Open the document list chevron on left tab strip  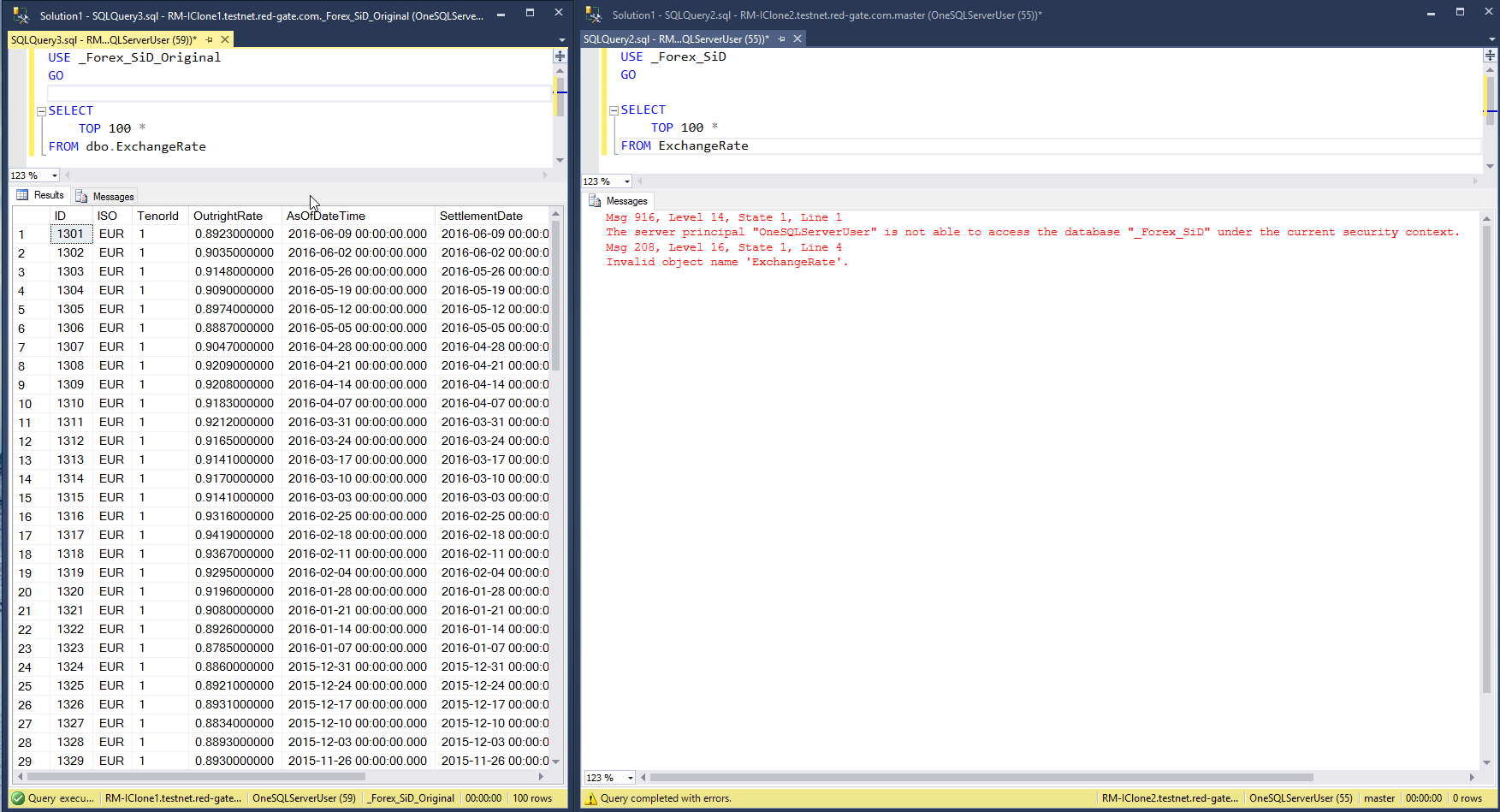click(561, 39)
